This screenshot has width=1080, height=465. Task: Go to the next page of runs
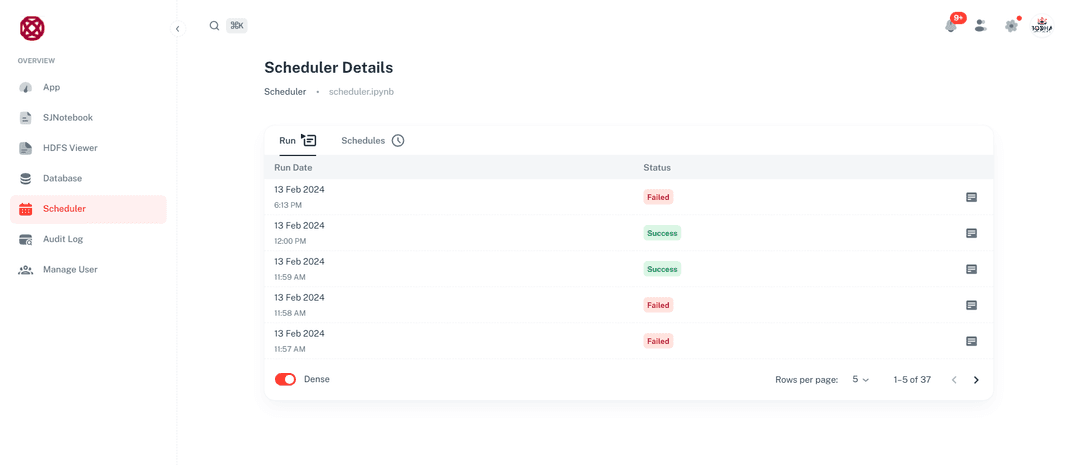coord(976,380)
